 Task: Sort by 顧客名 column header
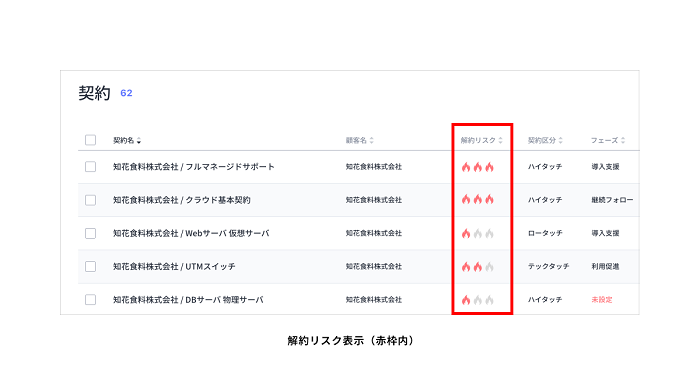click(359, 140)
